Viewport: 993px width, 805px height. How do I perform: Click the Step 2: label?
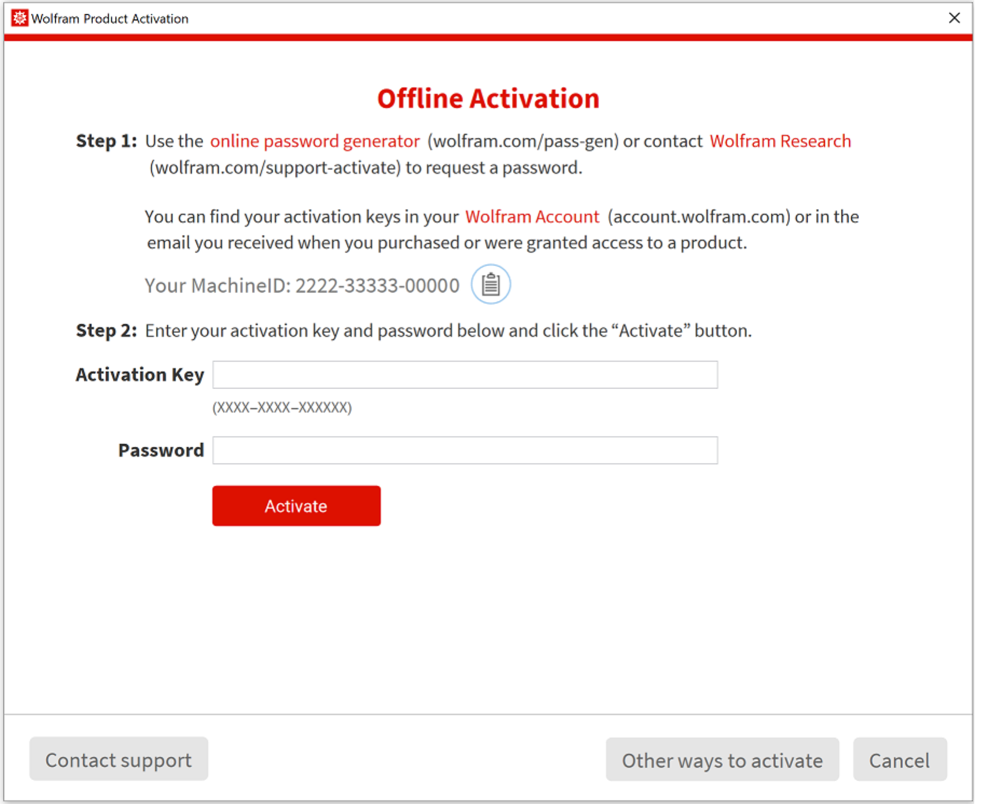[x=106, y=331]
